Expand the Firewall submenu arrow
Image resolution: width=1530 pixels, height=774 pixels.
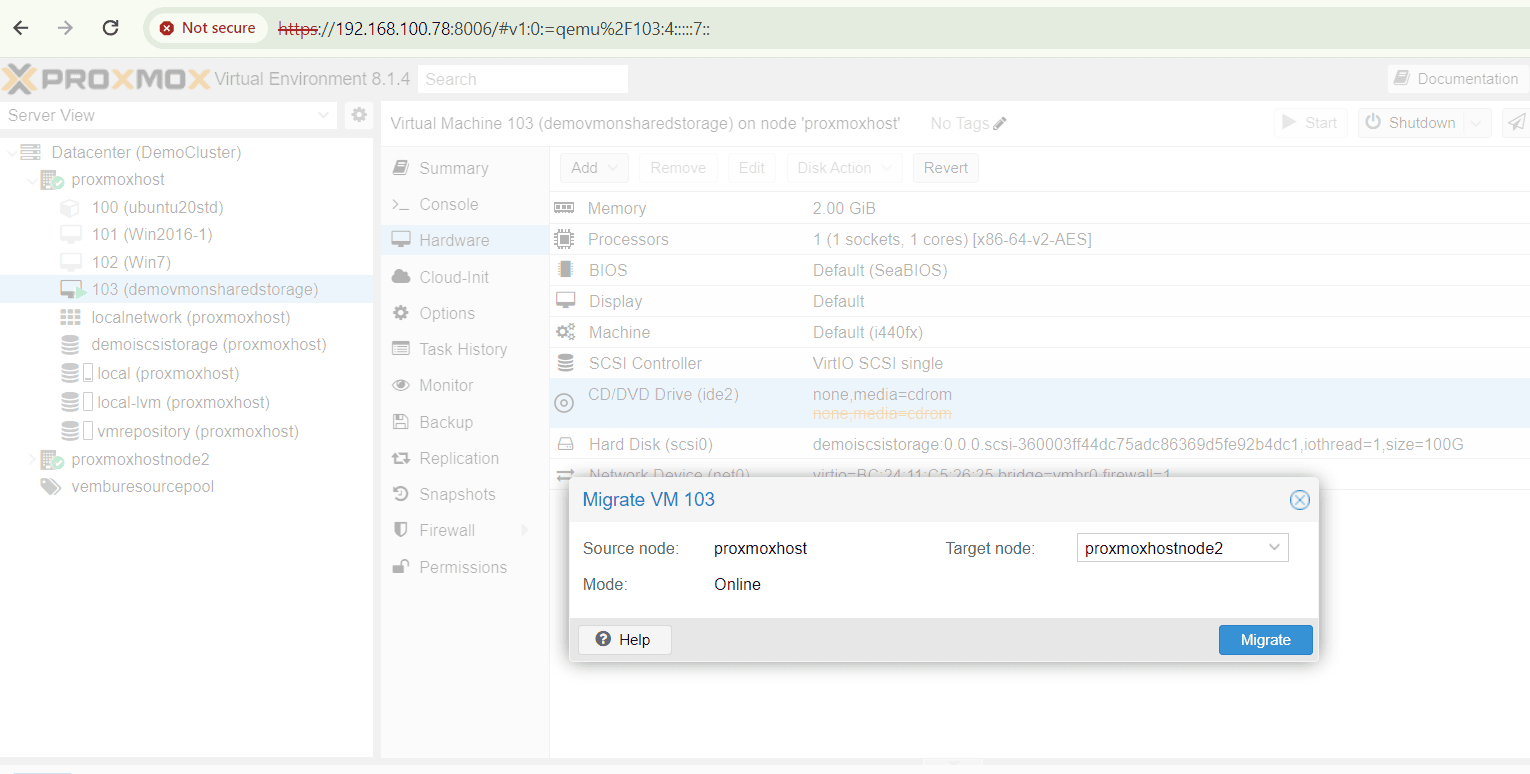[x=525, y=530]
